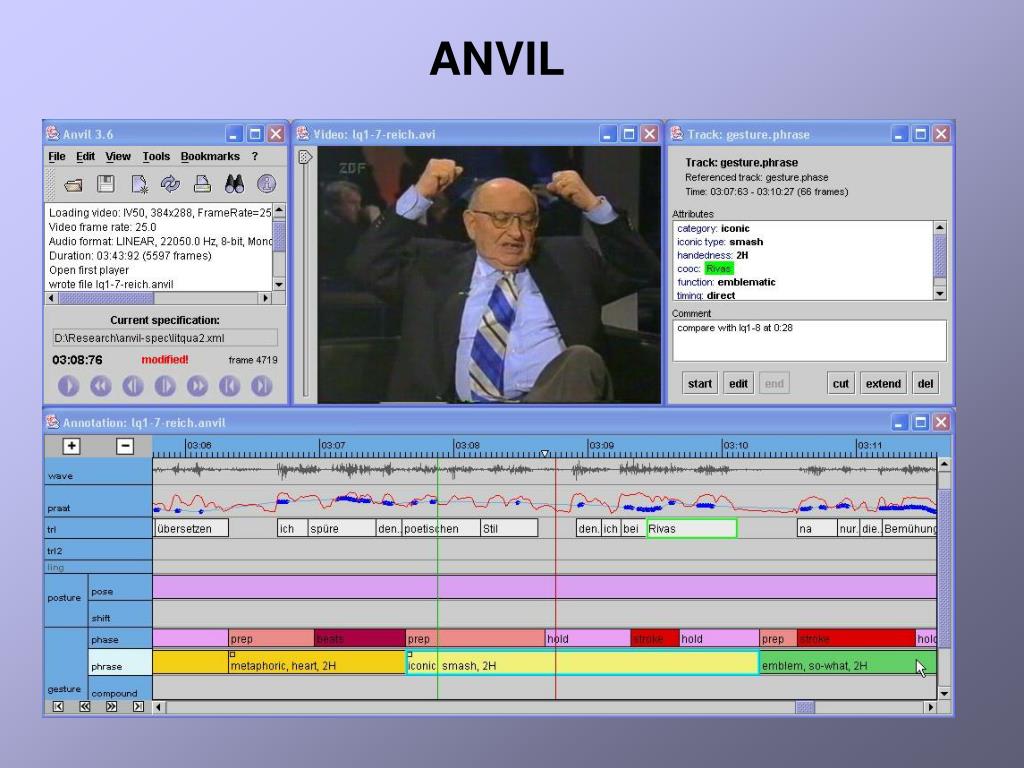Screen dimensions: 1024x768
Task: Click the extend button
Action: point(883,384)
